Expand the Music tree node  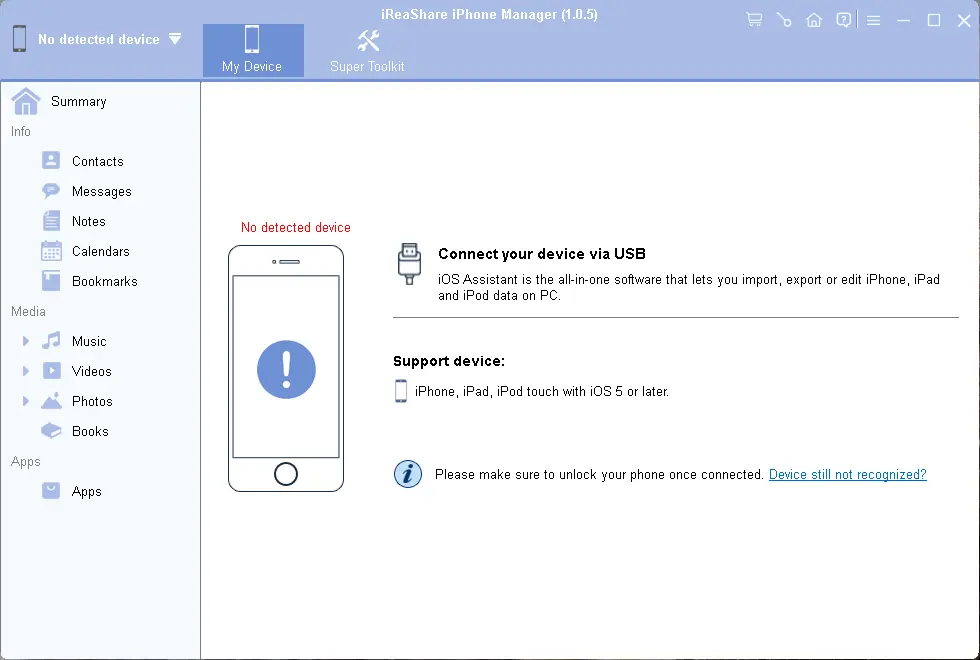pyautogui.click(x=26, y=341)
